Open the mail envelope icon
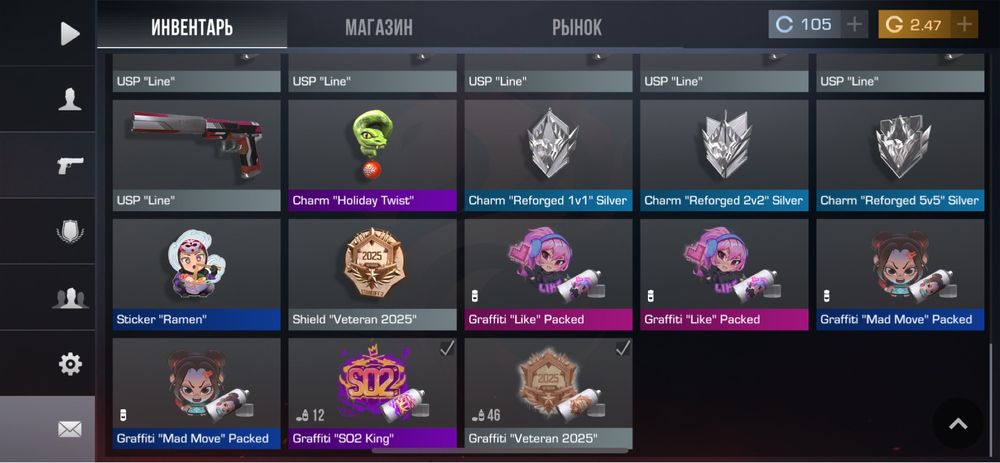 coord(70,430)
